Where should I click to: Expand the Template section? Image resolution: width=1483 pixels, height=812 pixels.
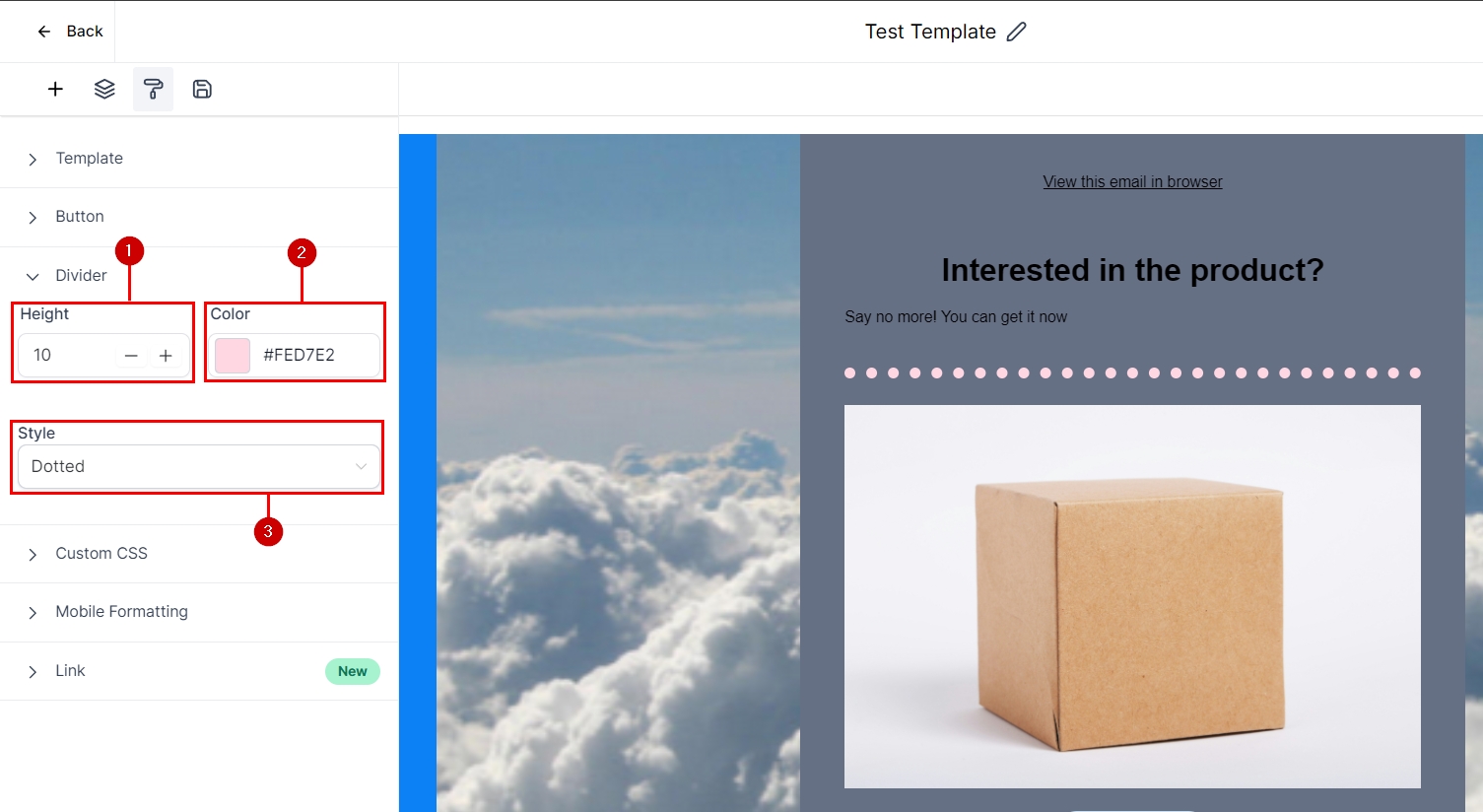pyautogui.click(x=89, y=159)
